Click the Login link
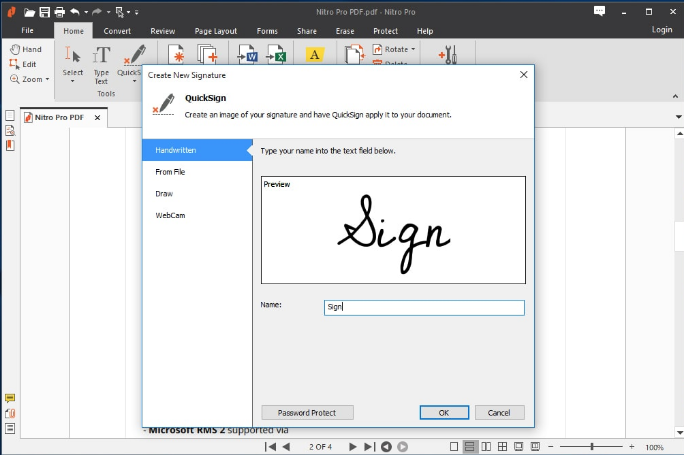684x455 pixels. point(662,30)
